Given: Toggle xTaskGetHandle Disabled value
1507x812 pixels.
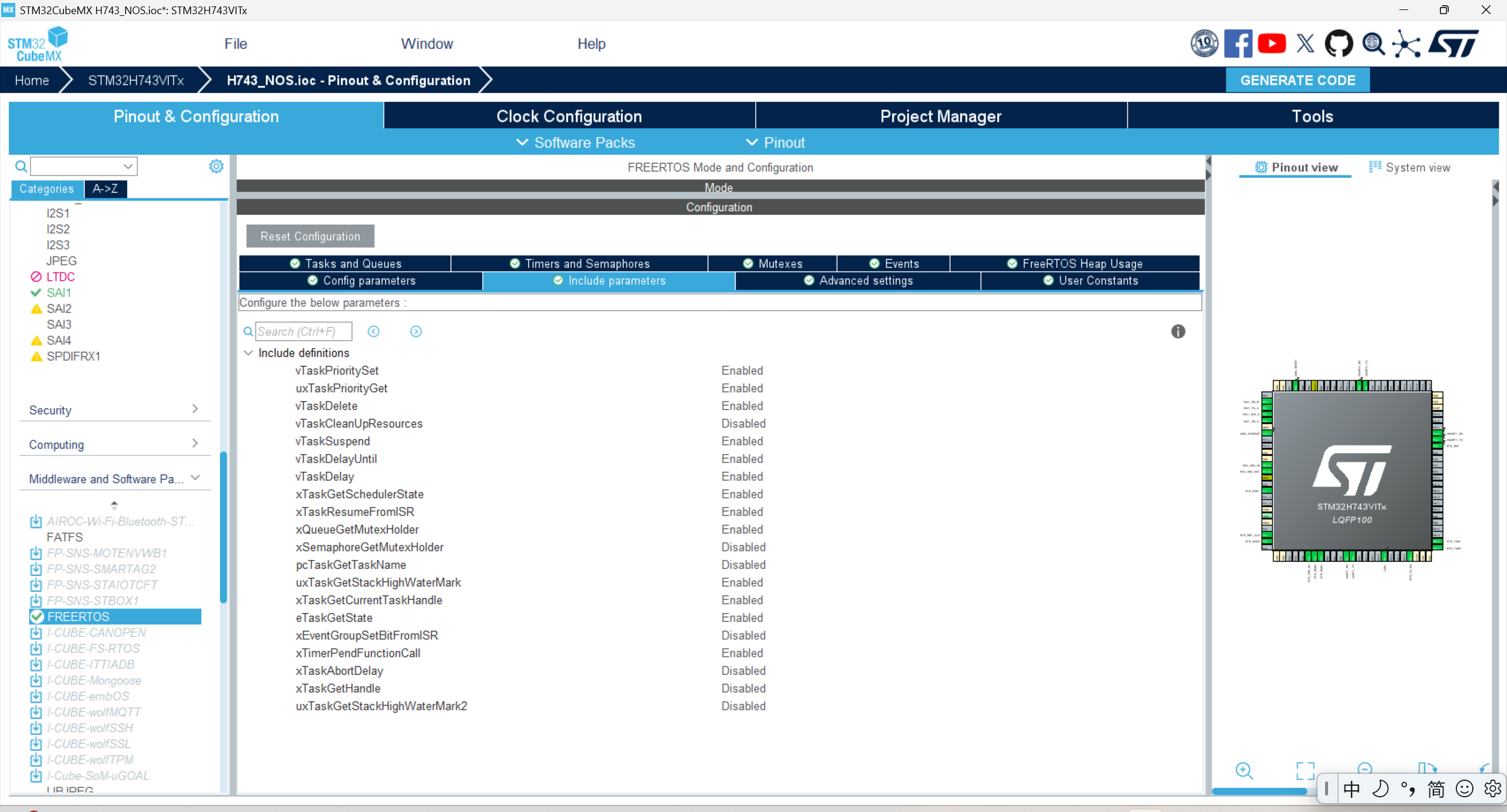Looking at the screenshot, I should 743,688.
